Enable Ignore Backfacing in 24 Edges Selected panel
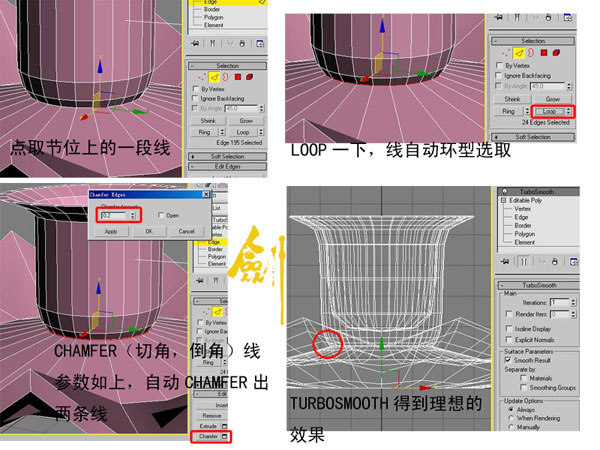This screenshot has width=600, height=450. [499, 75]
